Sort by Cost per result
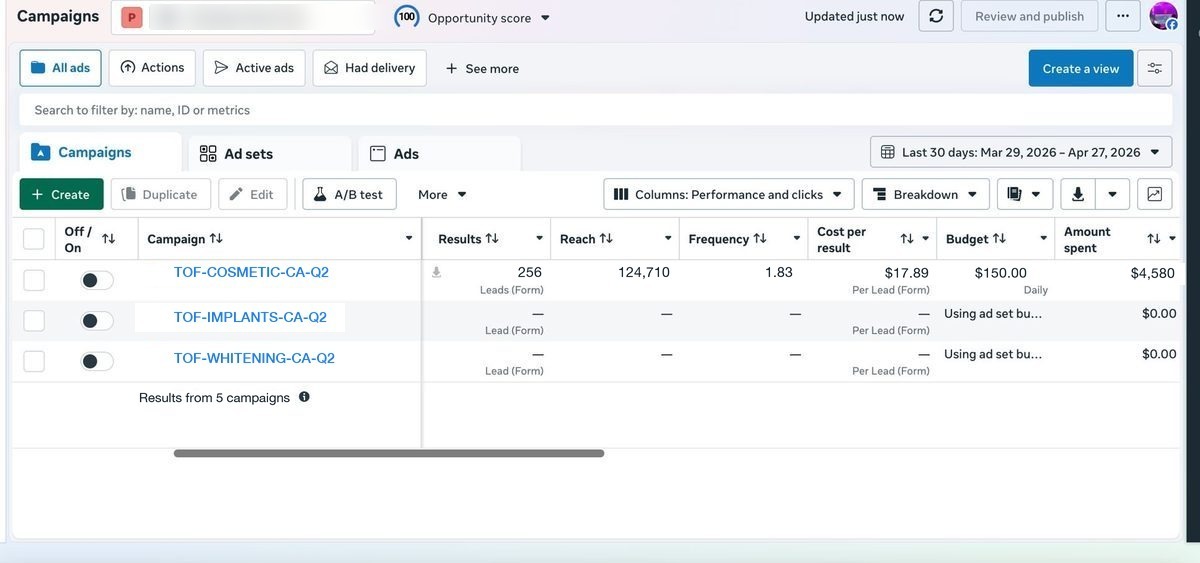This screenshot has width=1200, height=563. pyautogui.click(x=907, y=239)
